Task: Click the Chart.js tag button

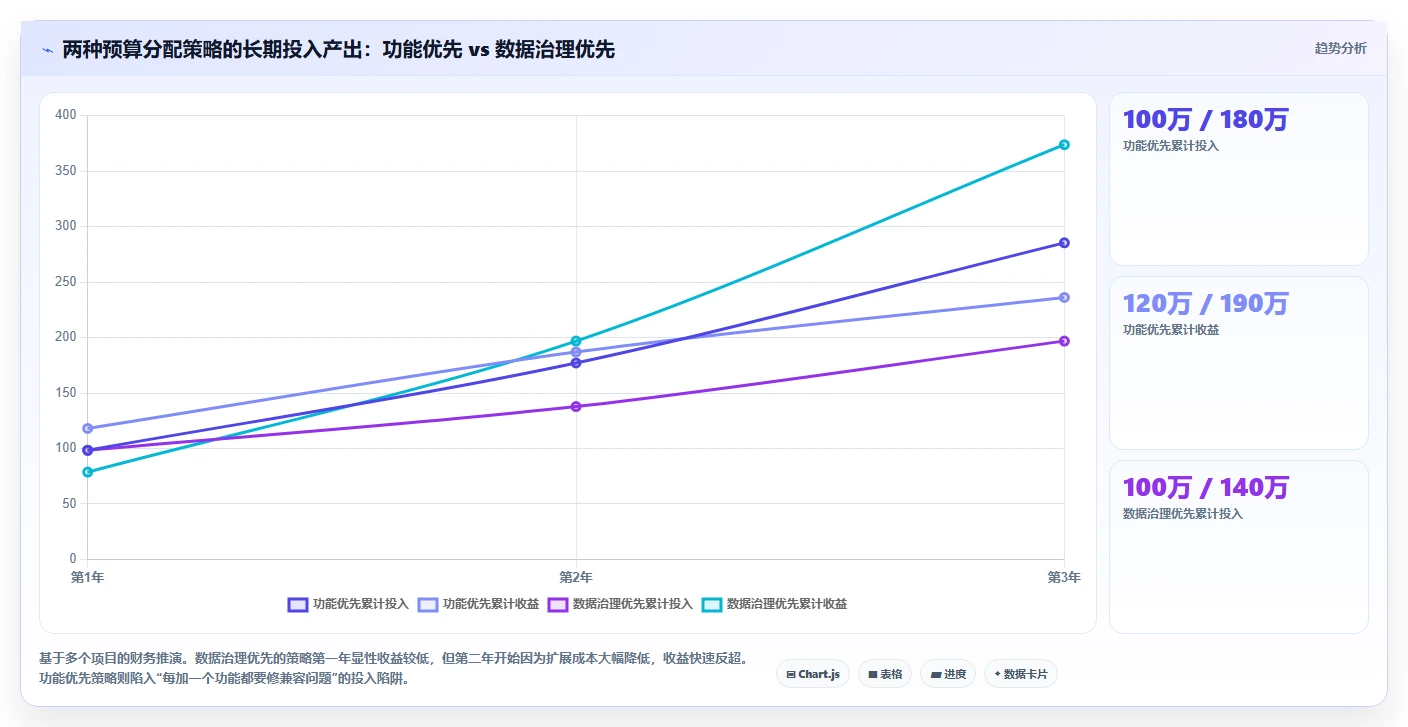Action: coord(813,674)
